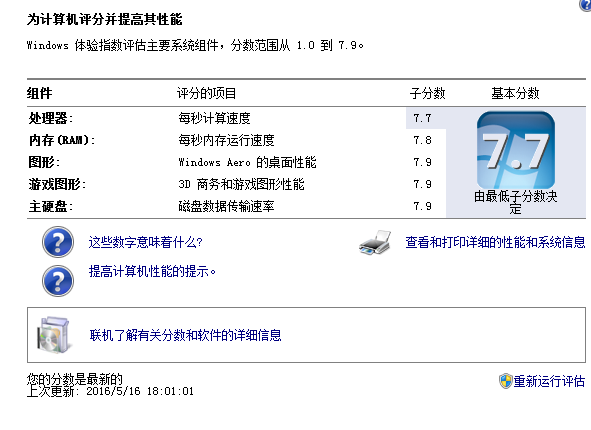This screenshot has height=430, width=591.
Task: Click the question mark icon beside 这些数字意味着什么
Action: (x=58, y=242)
